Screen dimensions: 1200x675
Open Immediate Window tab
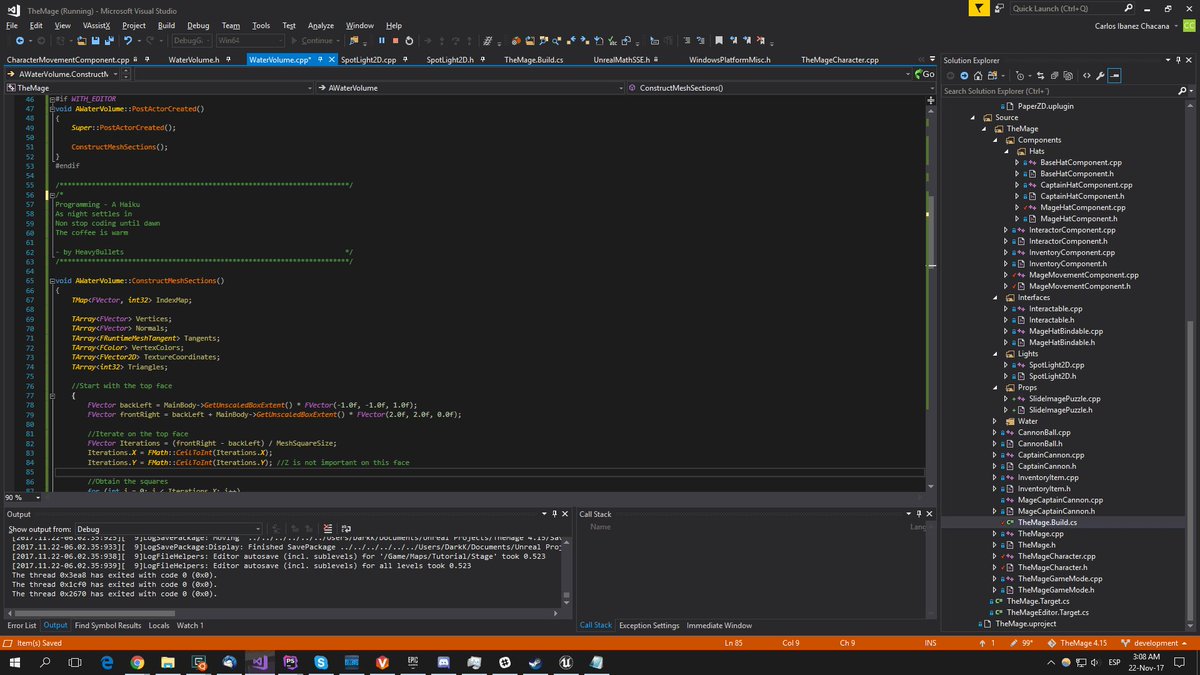(x=719, y=625)
